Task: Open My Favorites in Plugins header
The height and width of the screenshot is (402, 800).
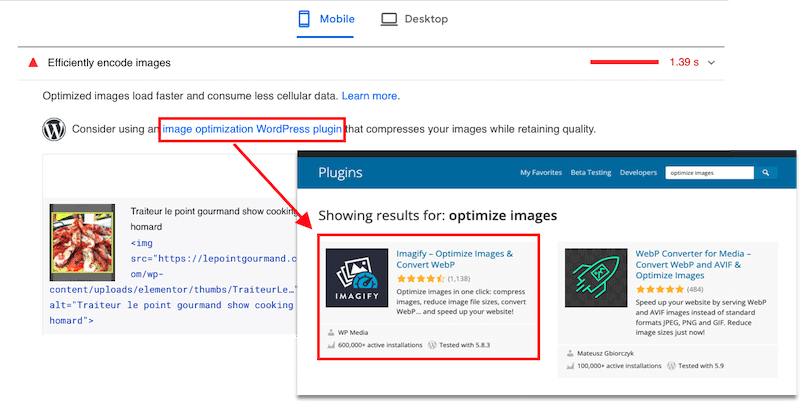Action: point(541,173)
